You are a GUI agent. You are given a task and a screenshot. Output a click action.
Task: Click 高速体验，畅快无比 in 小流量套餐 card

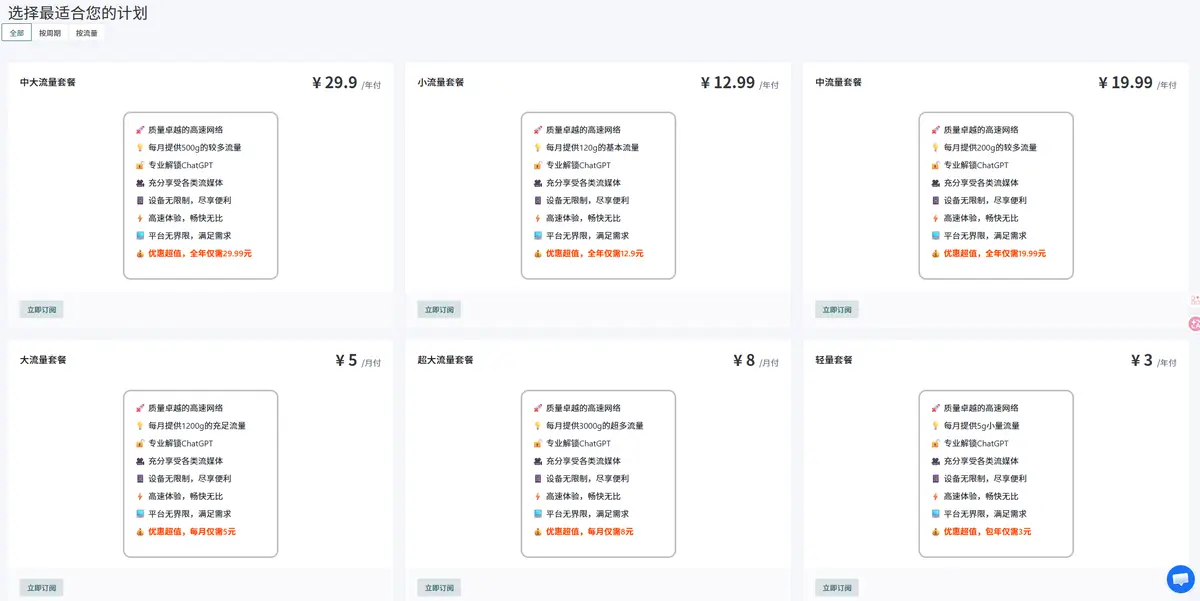[583, 218]
